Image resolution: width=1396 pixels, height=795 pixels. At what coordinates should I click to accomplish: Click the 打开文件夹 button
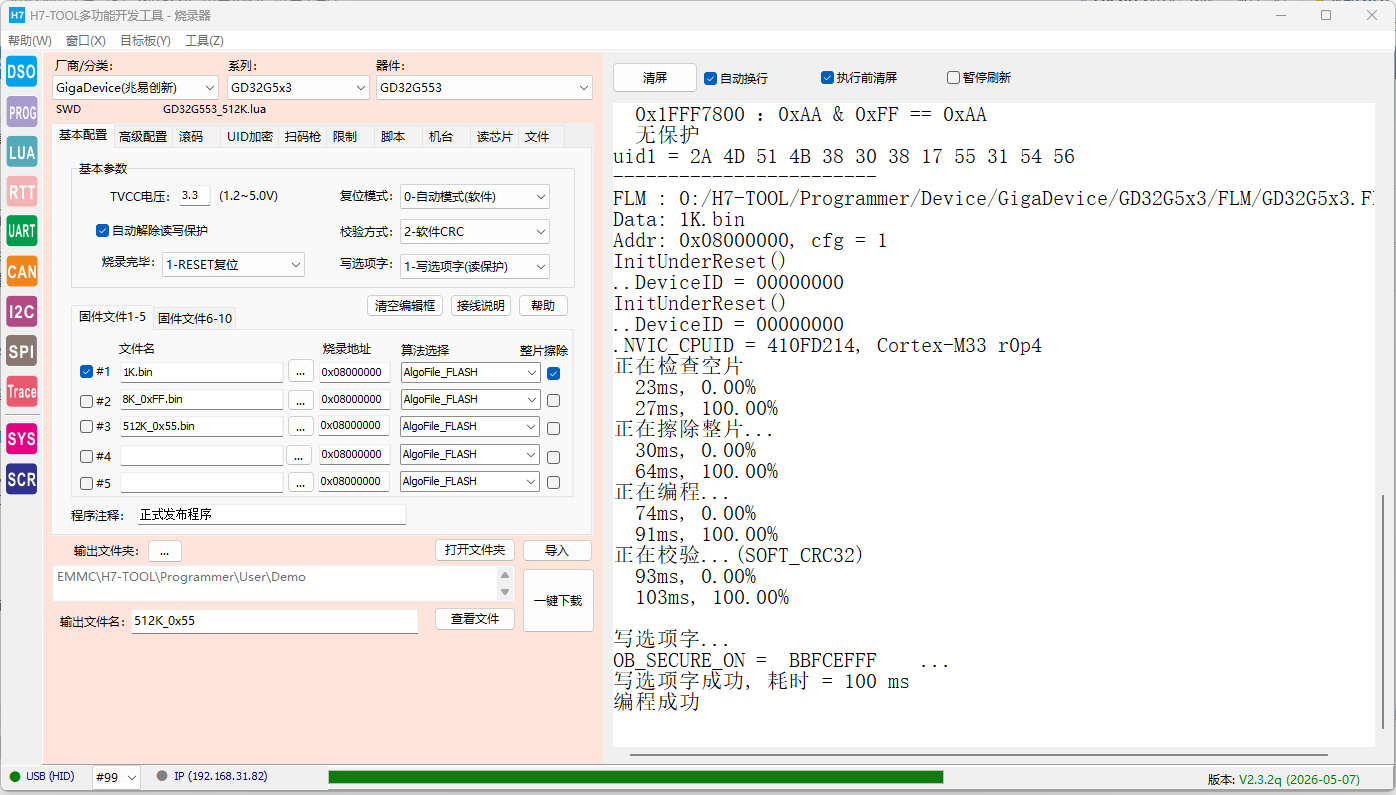[475, 550]
